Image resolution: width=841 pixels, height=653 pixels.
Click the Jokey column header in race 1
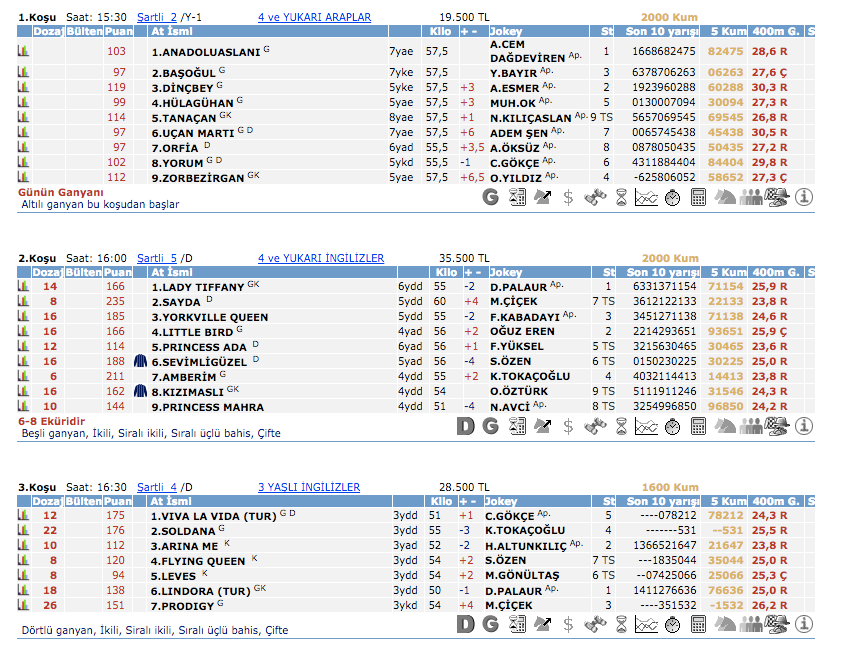click(x=507, y=31)
